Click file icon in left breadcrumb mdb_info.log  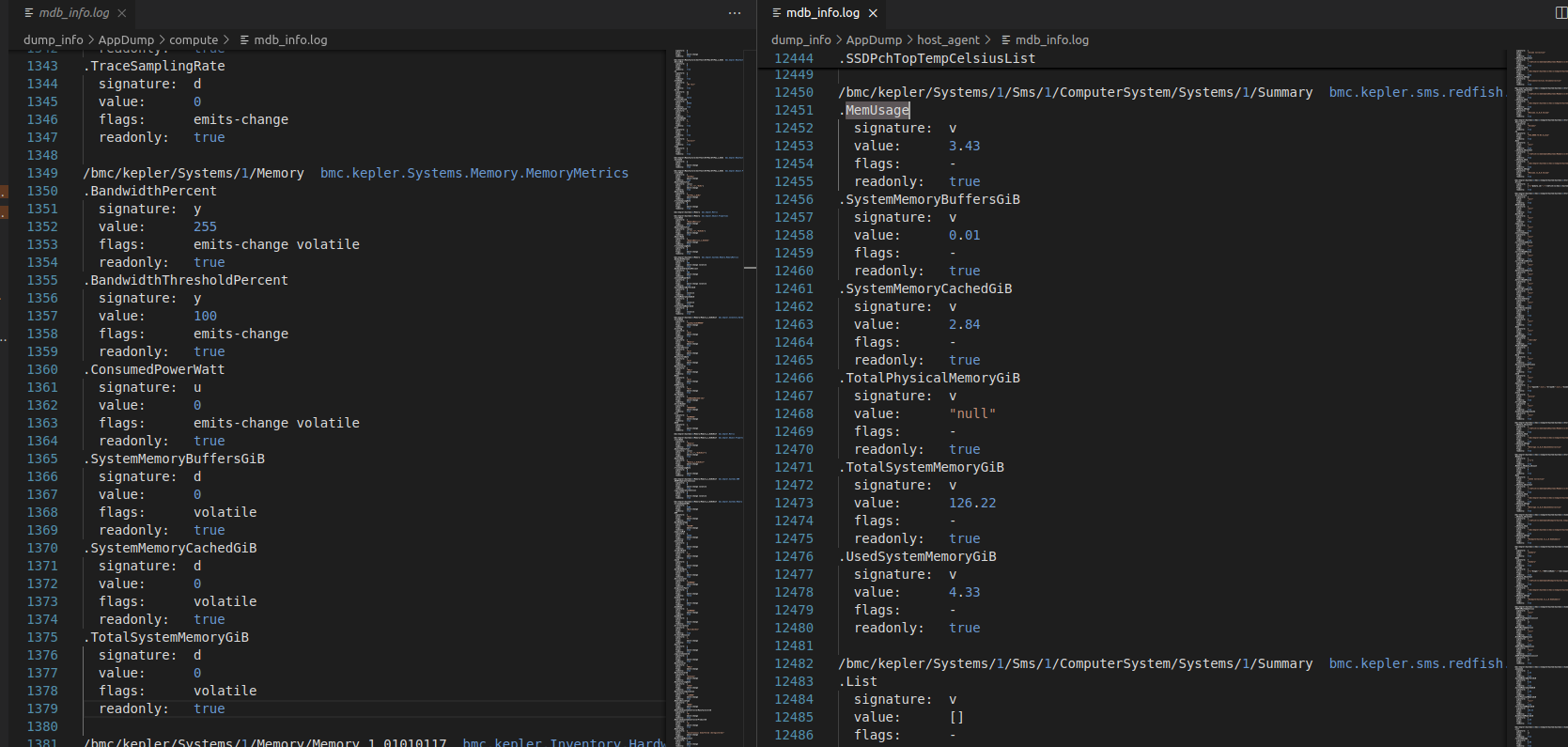click(244, 40)
